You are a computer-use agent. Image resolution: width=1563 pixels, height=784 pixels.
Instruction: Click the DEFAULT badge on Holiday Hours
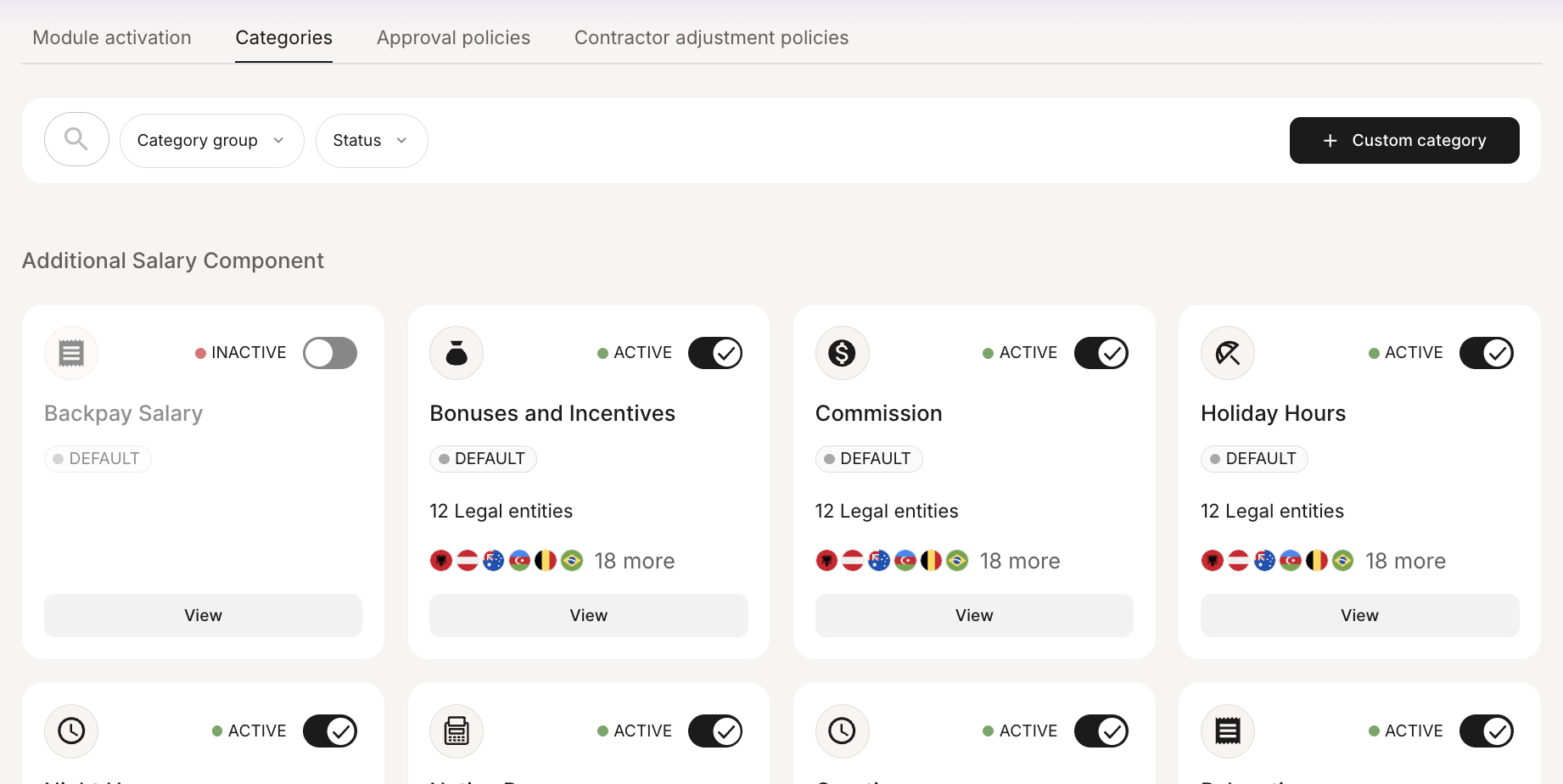coord(1254,459)
